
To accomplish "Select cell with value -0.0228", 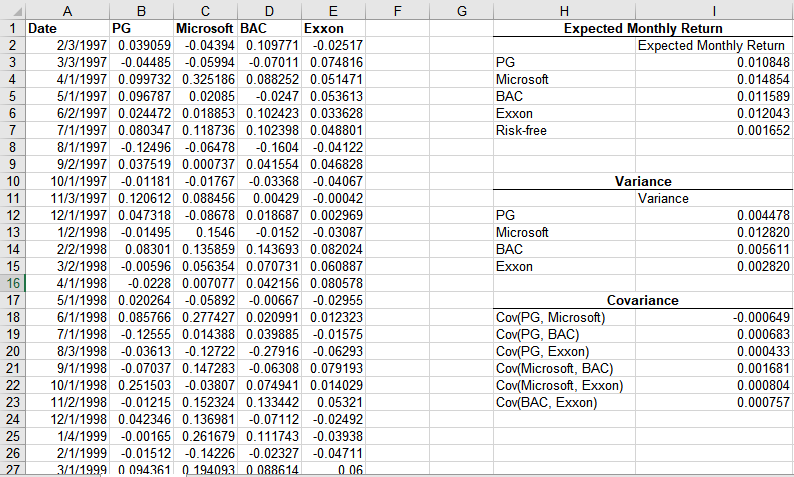I will (x=141, y=283).
